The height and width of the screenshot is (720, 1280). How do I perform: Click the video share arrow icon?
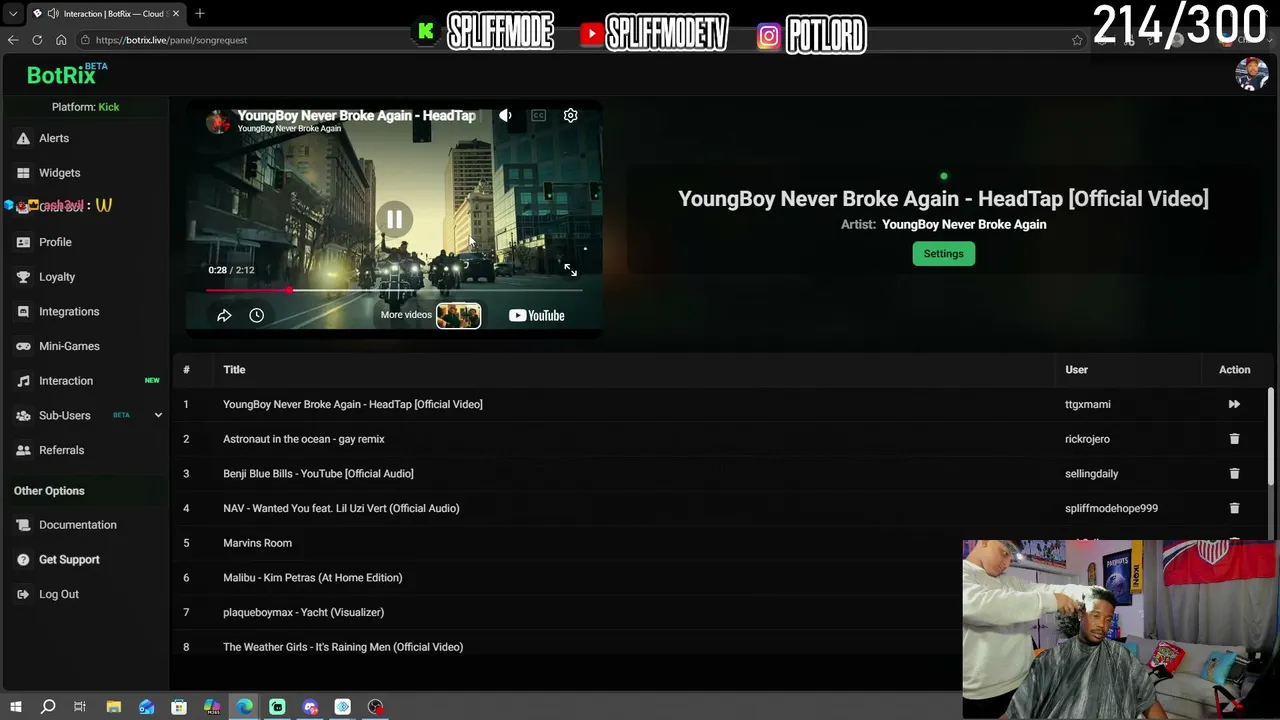tap(224, 316)
